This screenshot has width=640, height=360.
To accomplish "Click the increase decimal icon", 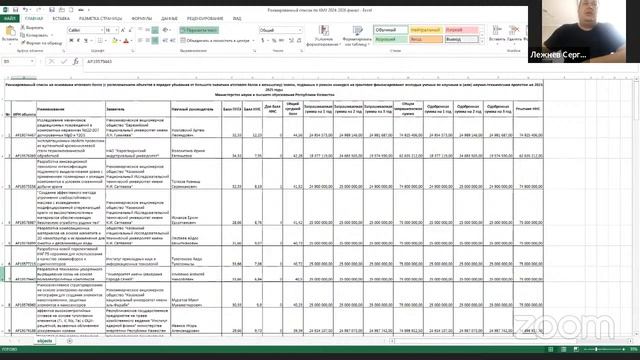I will [291, 40].
